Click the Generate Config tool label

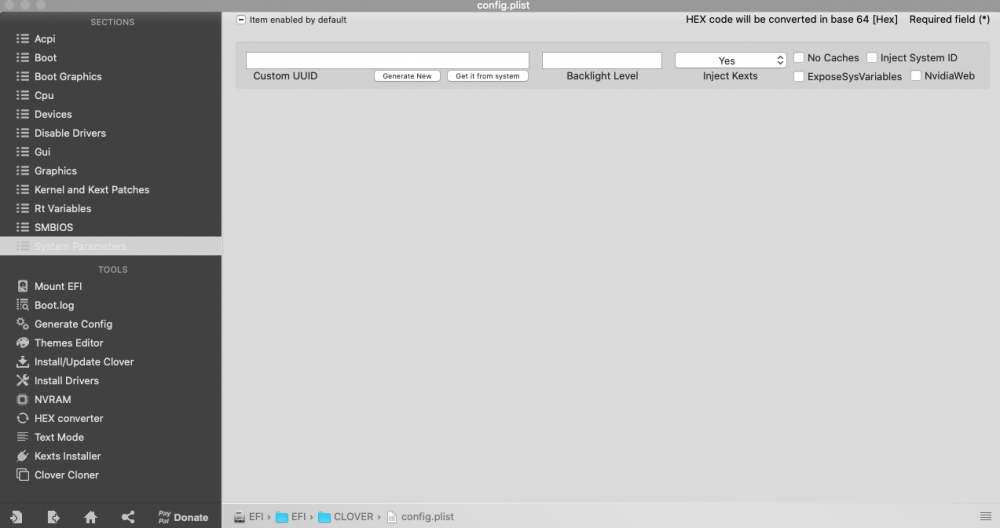point(73,324)
